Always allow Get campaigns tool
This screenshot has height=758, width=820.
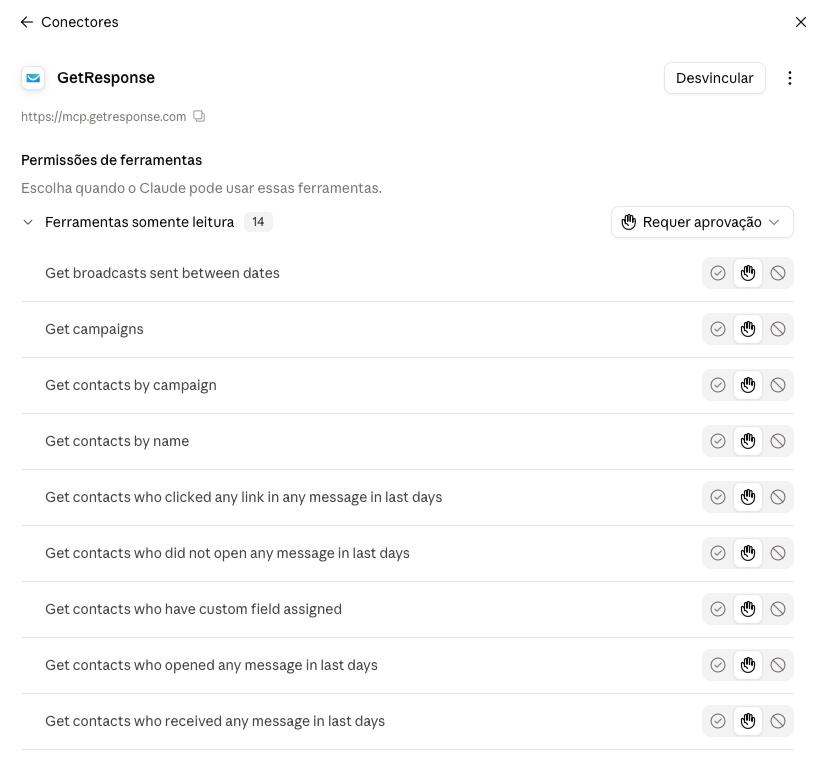[x=718, y=329]
